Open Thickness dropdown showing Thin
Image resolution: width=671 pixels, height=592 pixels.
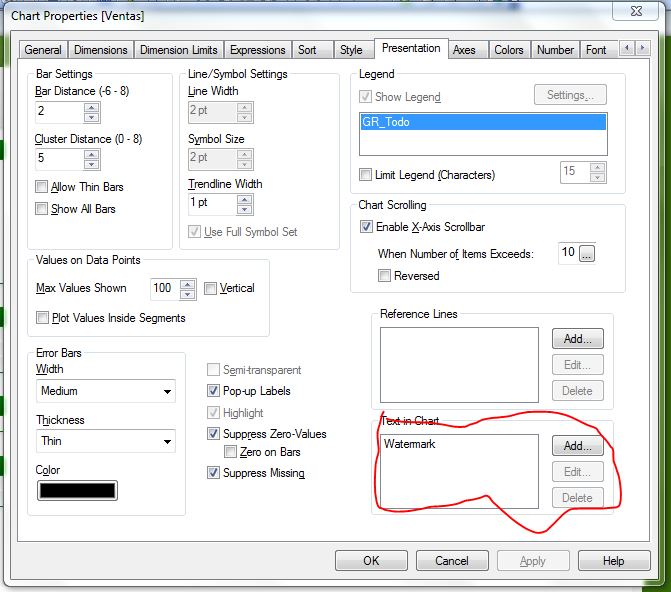pyautogui.click(x=106, y=441)
